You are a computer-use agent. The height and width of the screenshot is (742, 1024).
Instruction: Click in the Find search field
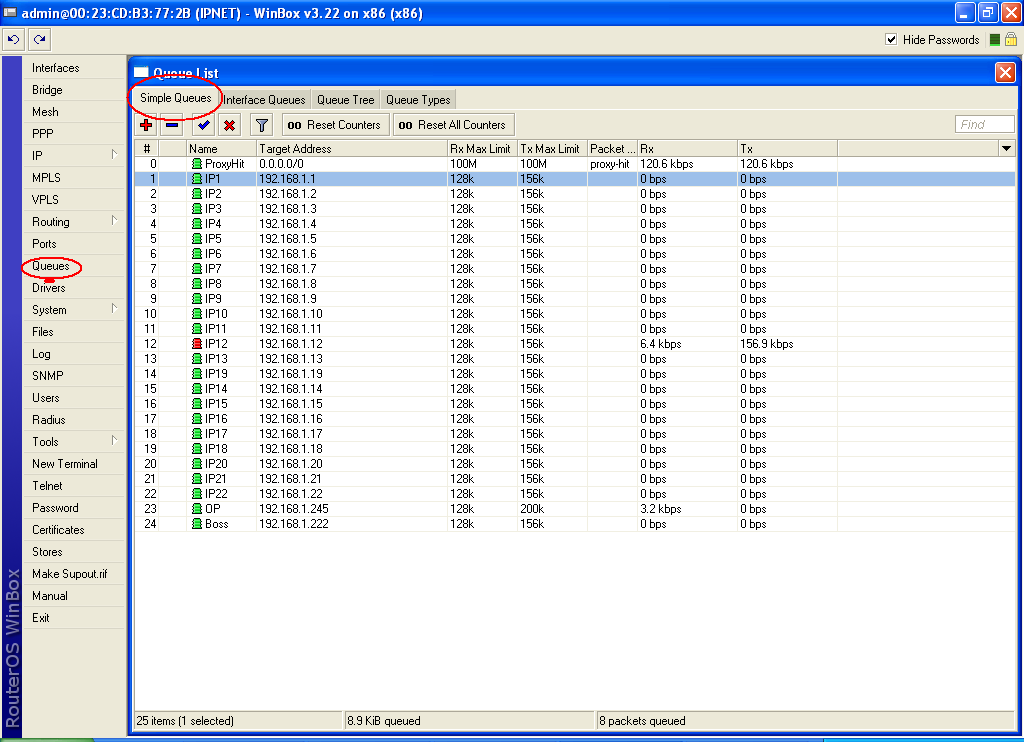click(x=984, y=124)
